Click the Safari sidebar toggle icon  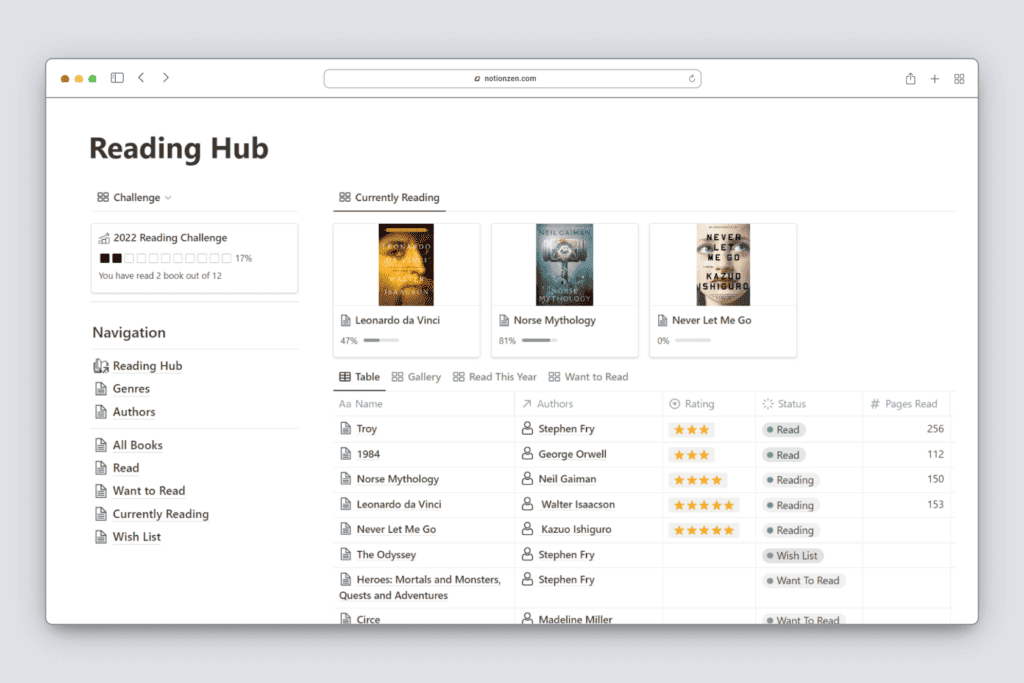[117, 78]
